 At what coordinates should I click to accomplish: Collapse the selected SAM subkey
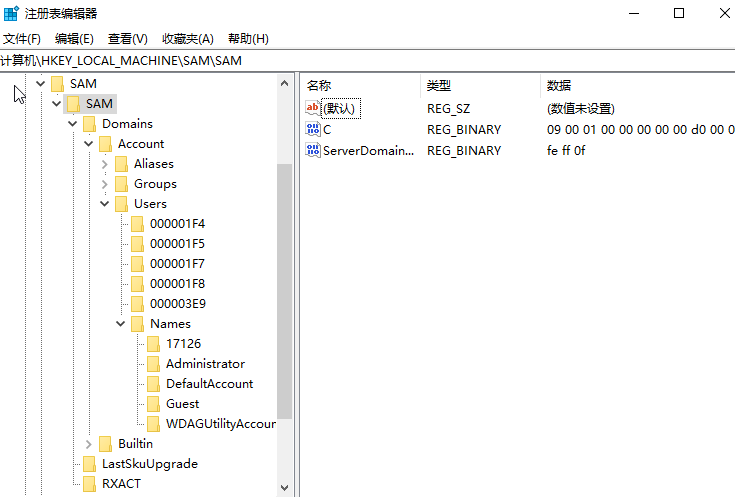point(57,104)
